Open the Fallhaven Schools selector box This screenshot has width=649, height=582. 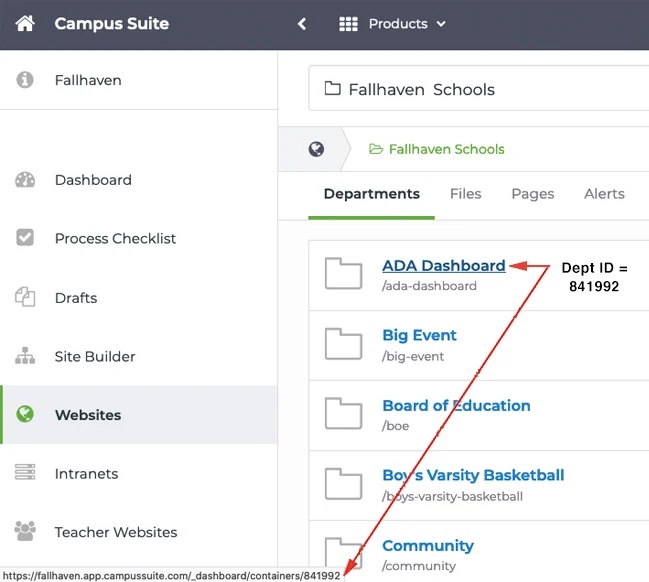[478, 89]
